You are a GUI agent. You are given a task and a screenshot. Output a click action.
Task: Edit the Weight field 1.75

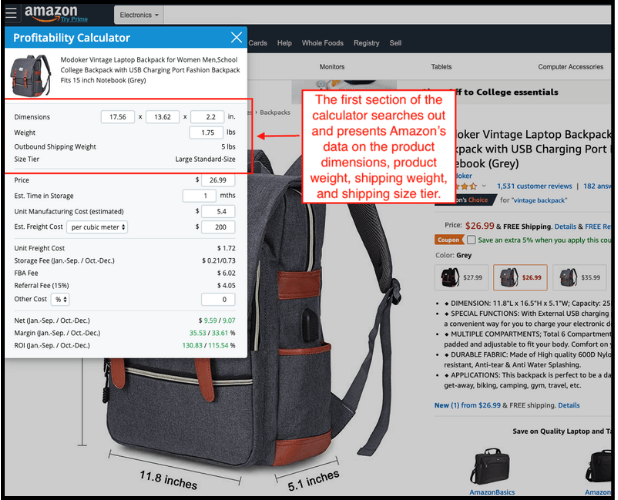pos(206,132)
